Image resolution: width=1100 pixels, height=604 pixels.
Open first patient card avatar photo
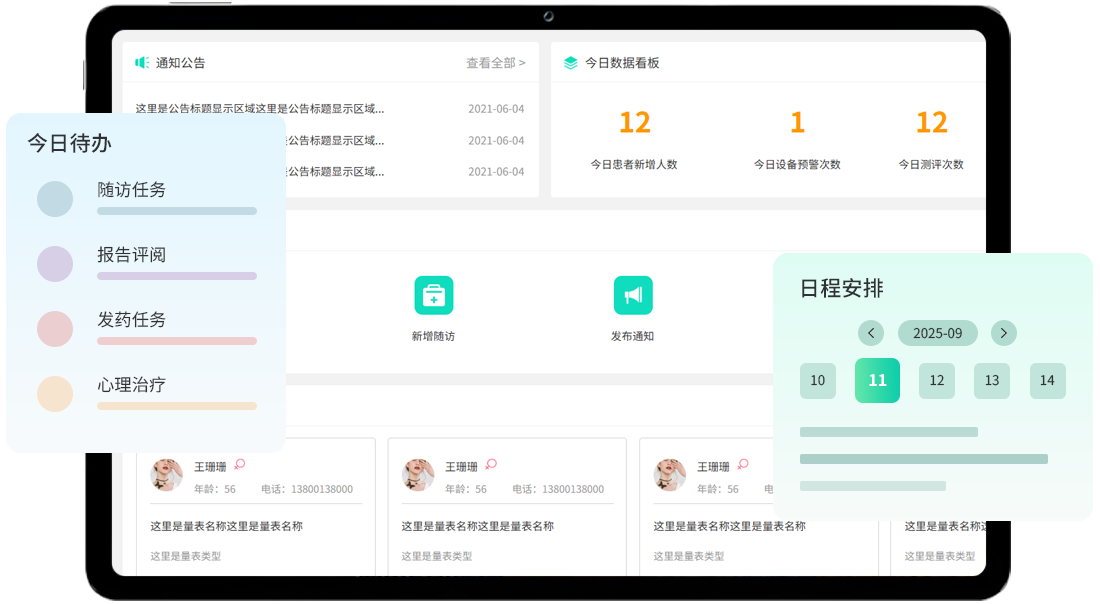pos(166,475)
